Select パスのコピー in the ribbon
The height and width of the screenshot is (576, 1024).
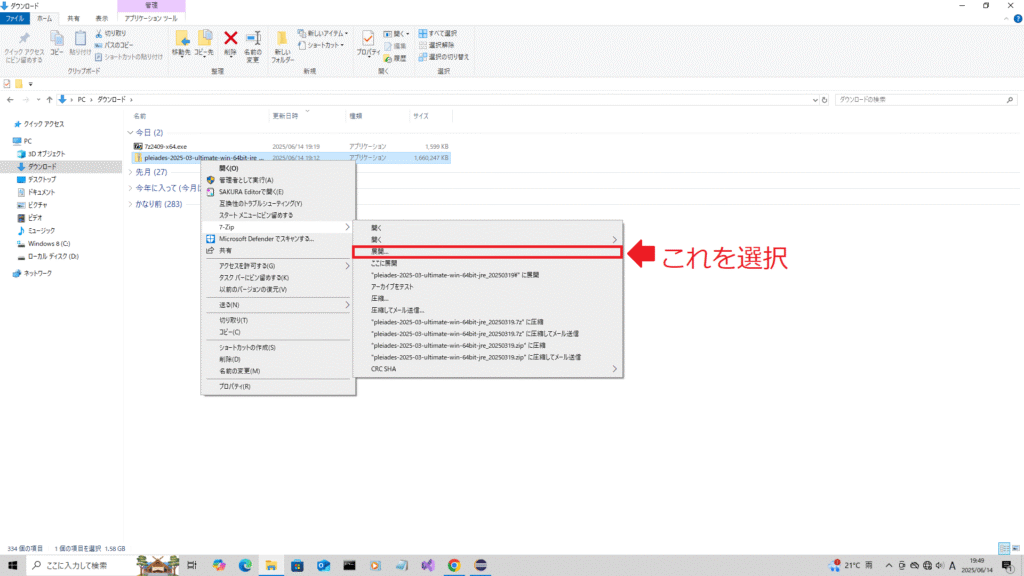tap(114, 45)
